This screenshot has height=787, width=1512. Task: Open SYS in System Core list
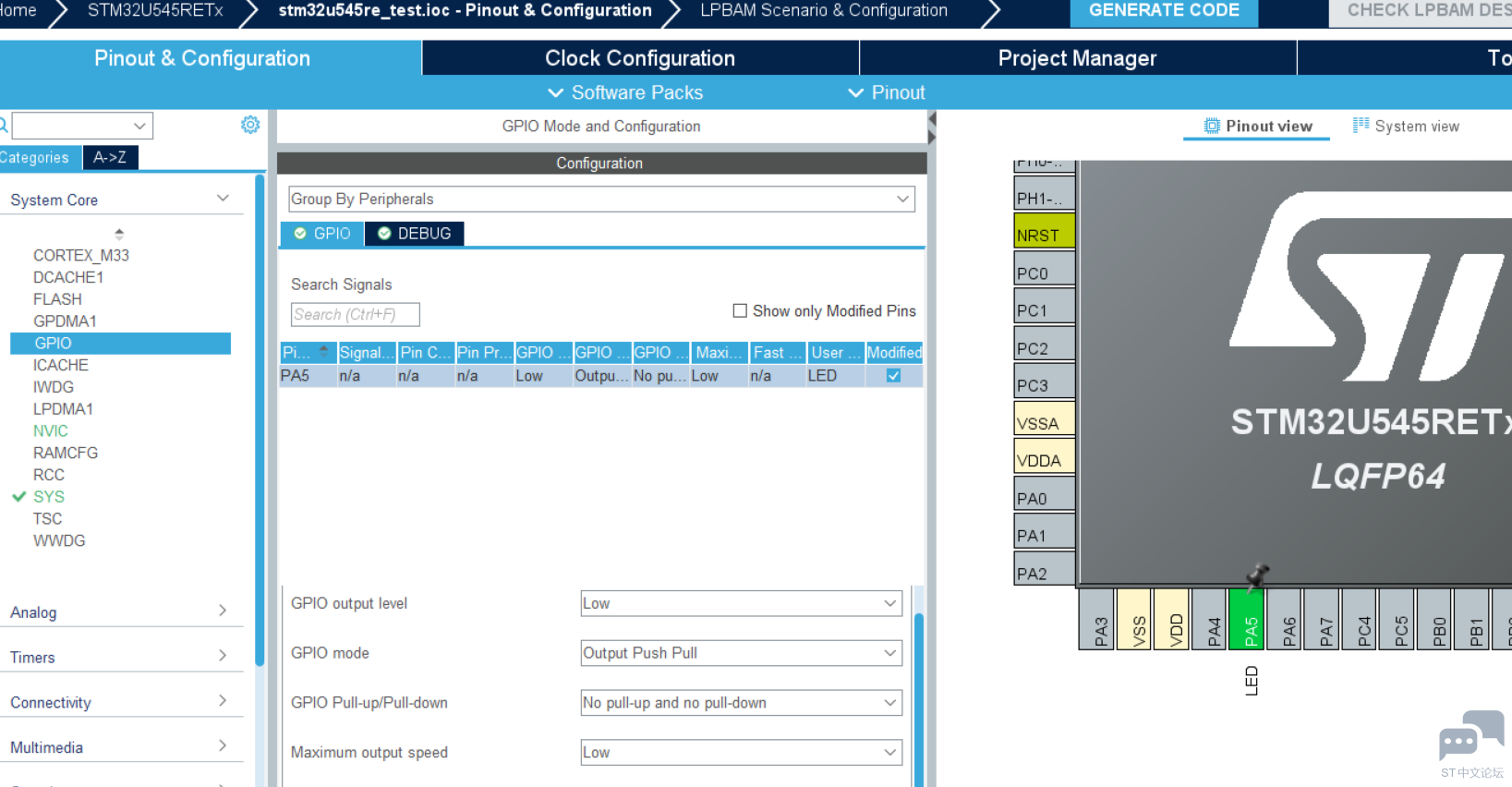pos(49,497)
